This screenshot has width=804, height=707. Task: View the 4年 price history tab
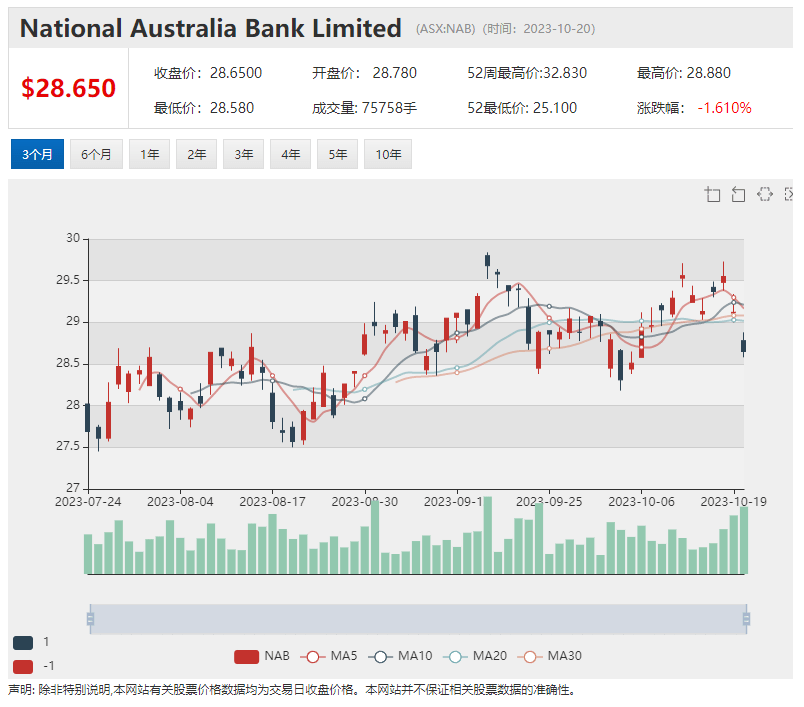291,154
